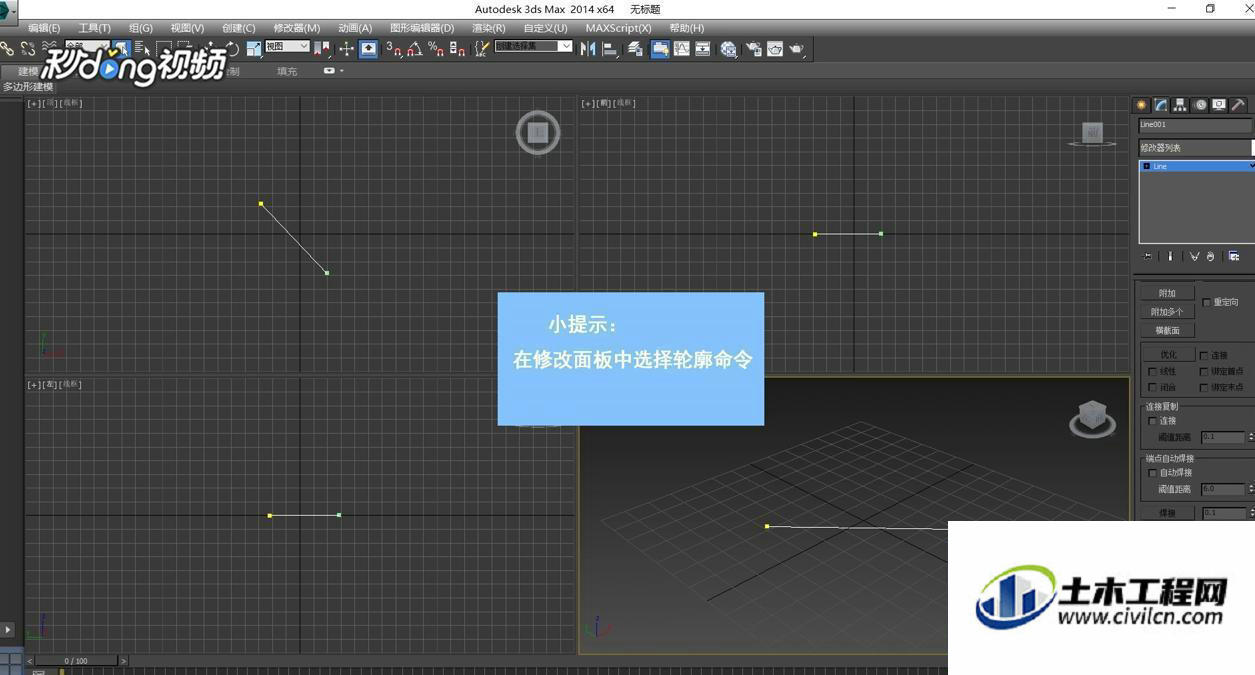The height and width of the screenshot is (675, 1255).
Task: Switch to the 填充 ribbon tab
Action: (x=287, y=71)
